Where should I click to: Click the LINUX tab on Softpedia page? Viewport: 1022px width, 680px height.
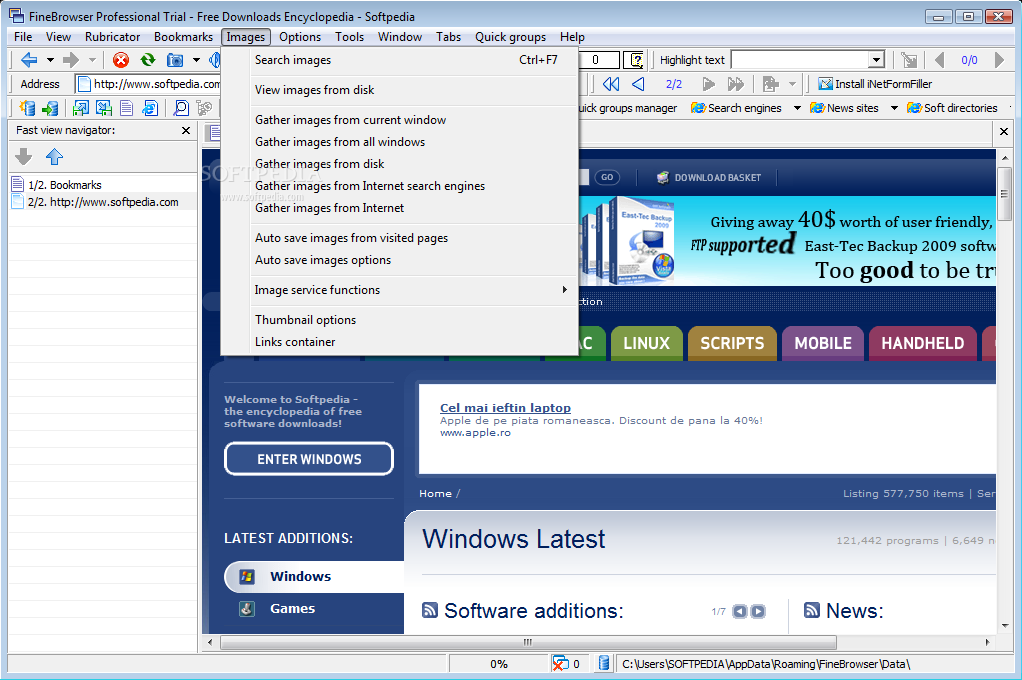647,344
